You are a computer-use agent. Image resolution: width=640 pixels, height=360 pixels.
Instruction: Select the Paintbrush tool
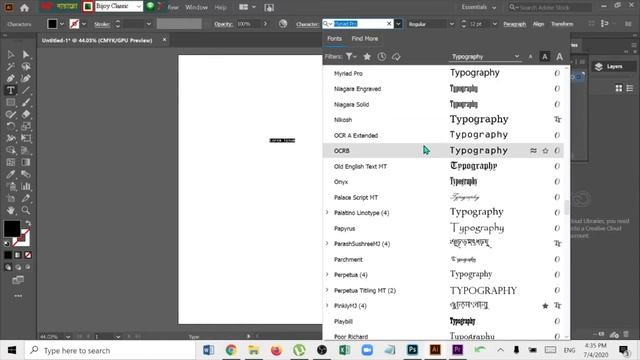[26, 102]
